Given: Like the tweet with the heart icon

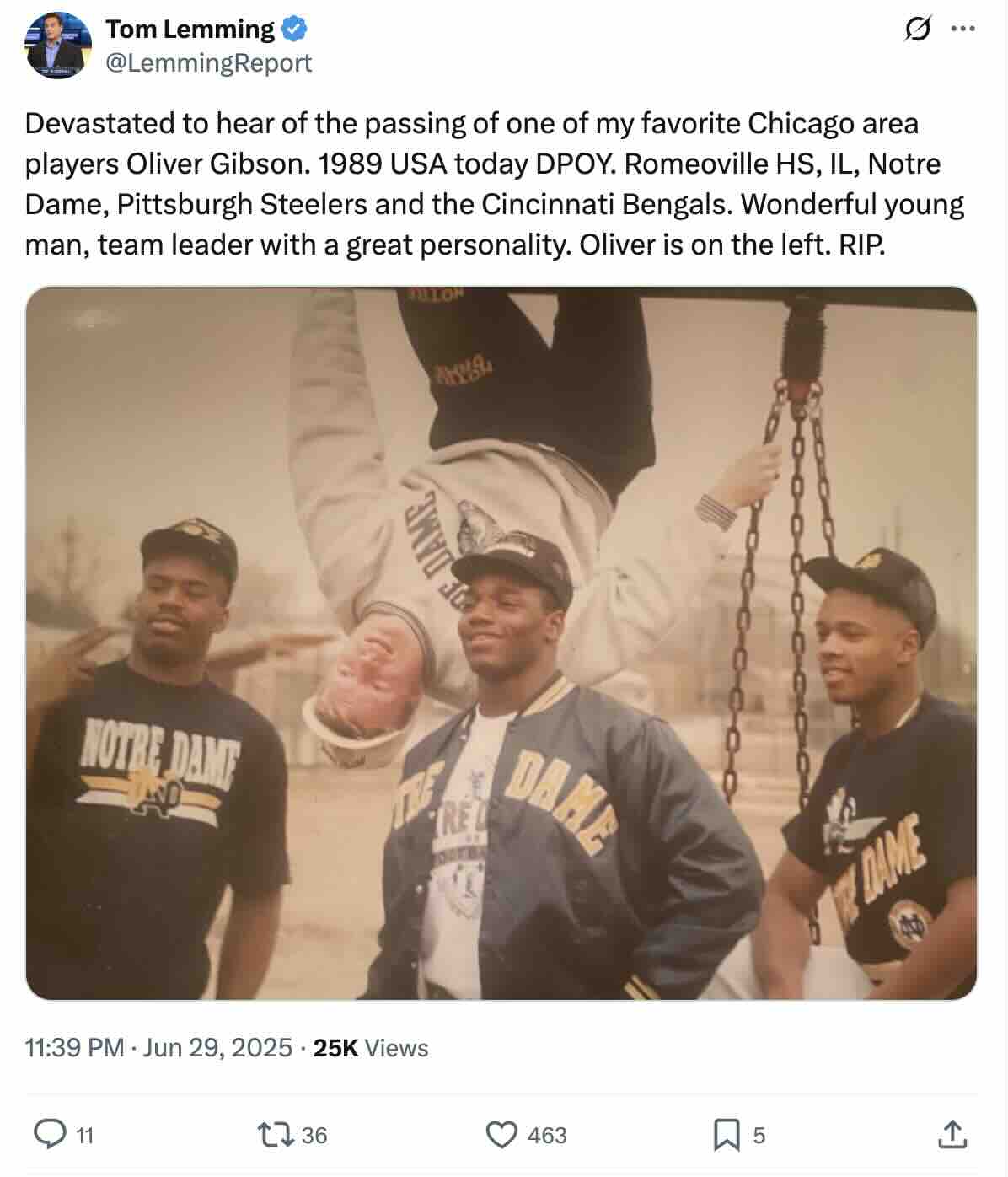Looking at the screenshot, I should (501, 1135).
